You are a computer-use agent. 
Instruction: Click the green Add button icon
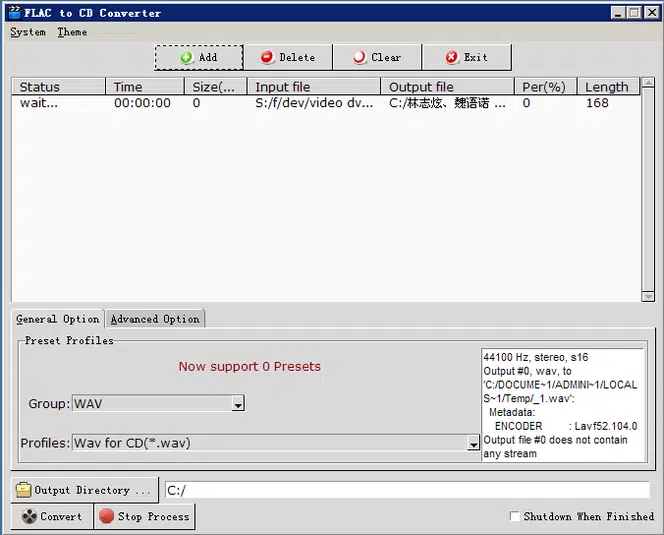click(187, 58)
